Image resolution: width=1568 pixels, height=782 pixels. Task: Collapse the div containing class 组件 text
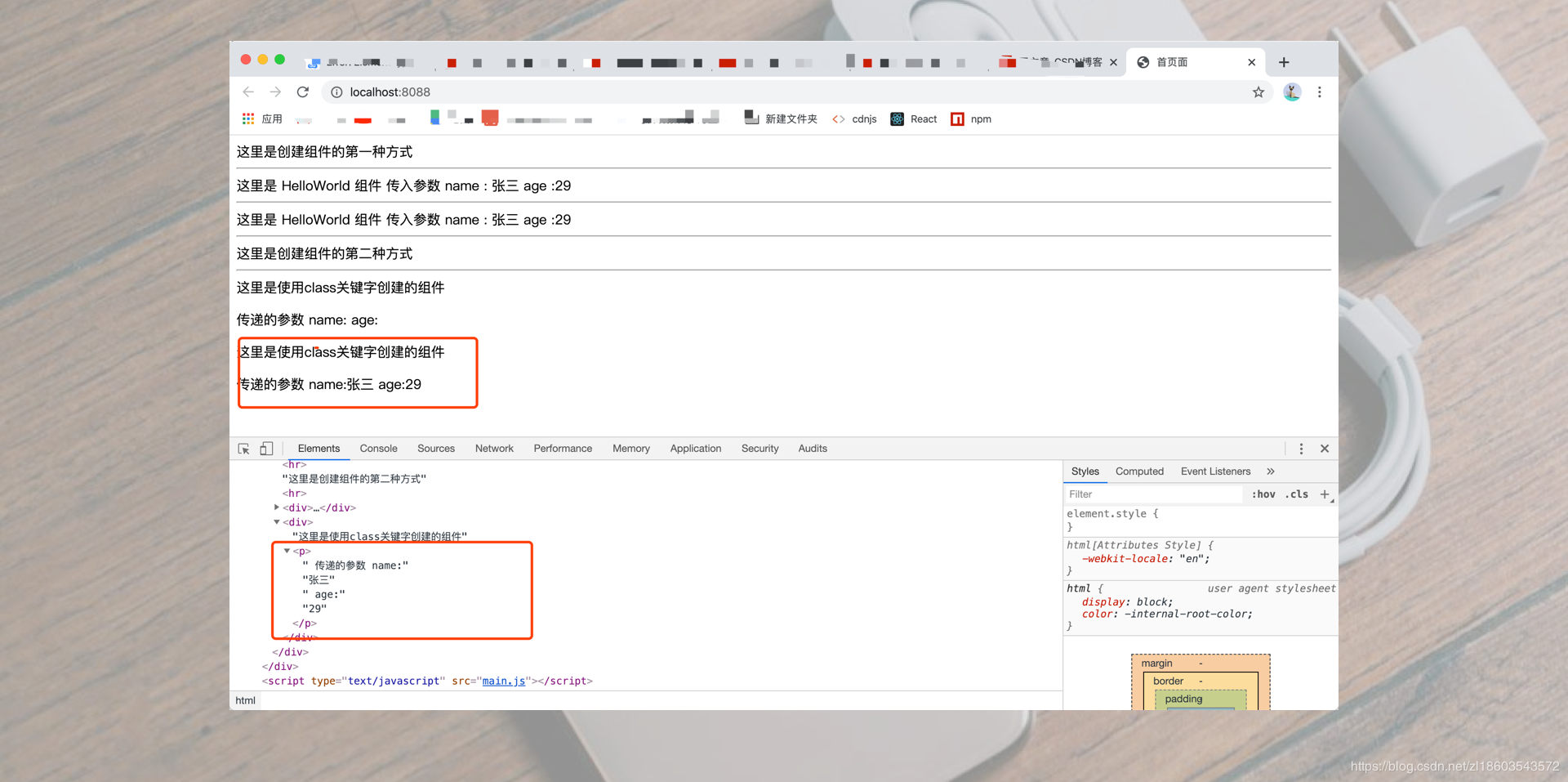coord(277,521)
